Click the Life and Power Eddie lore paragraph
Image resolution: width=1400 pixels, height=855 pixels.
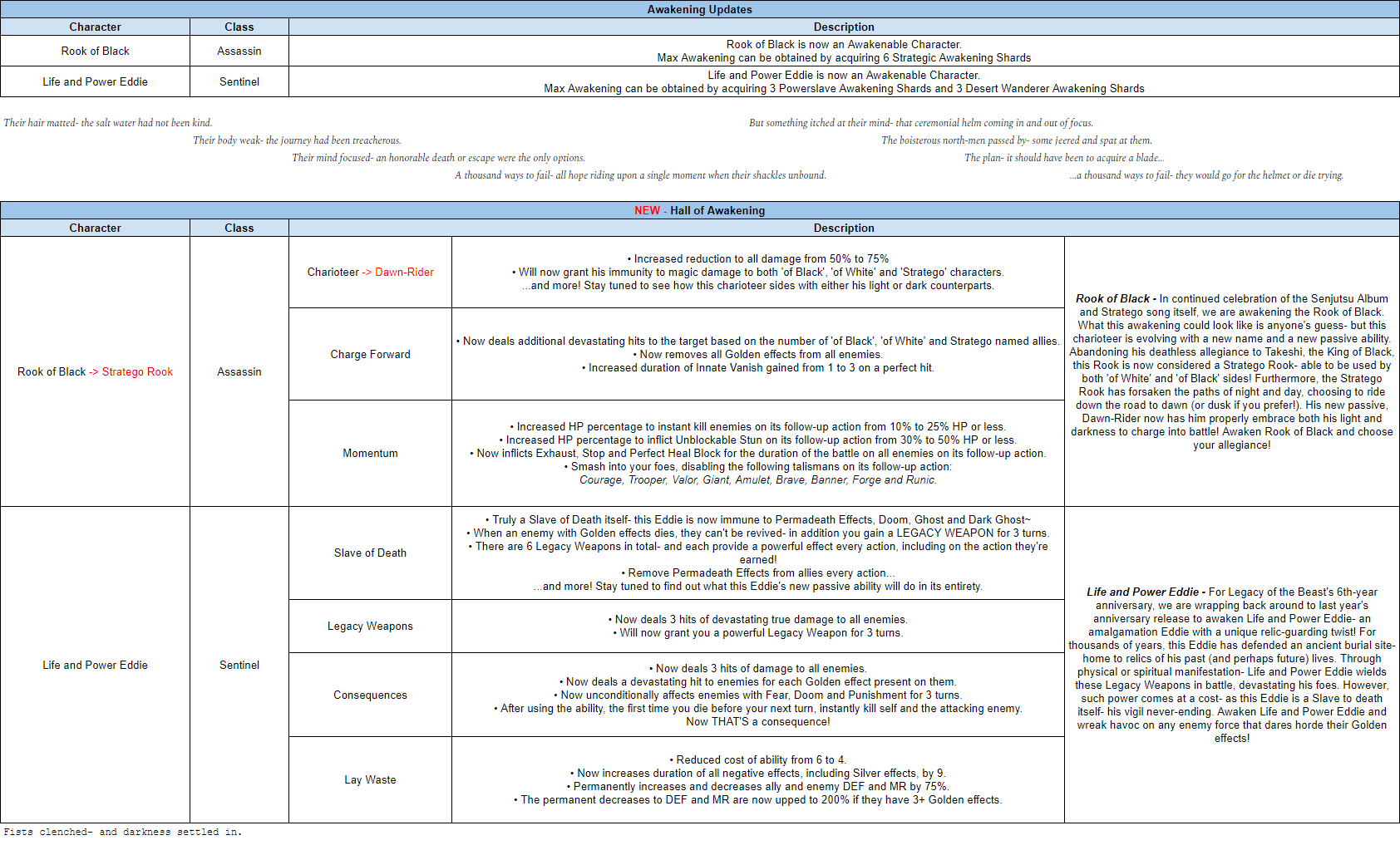(1232, 665)
